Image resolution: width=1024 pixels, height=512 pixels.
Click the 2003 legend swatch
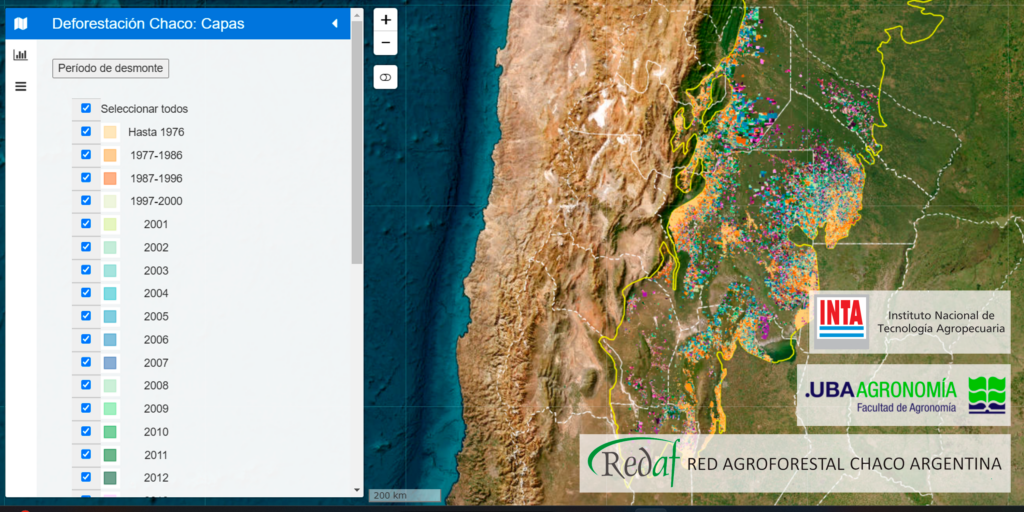click(110, 270)
